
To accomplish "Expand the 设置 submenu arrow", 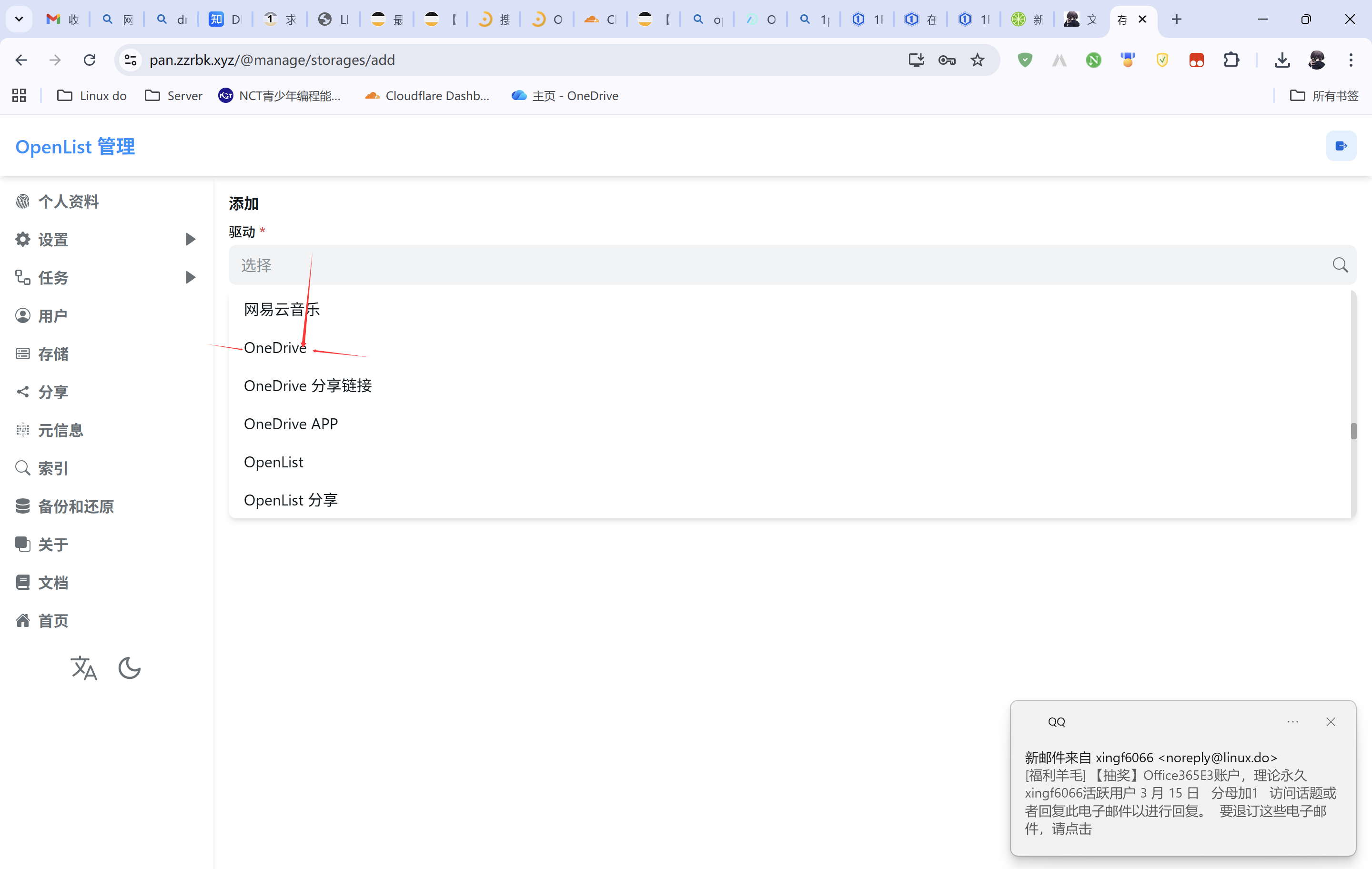I will click(190, 239).
